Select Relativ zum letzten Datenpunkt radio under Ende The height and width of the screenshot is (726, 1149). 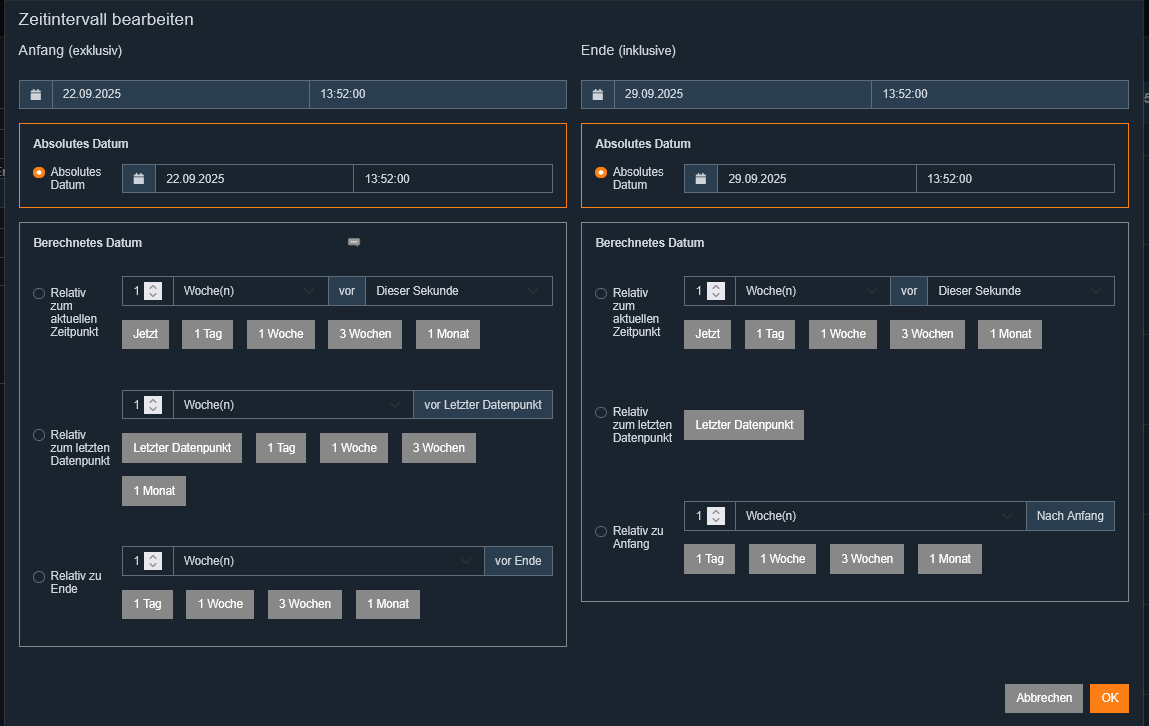coord(601,412)
